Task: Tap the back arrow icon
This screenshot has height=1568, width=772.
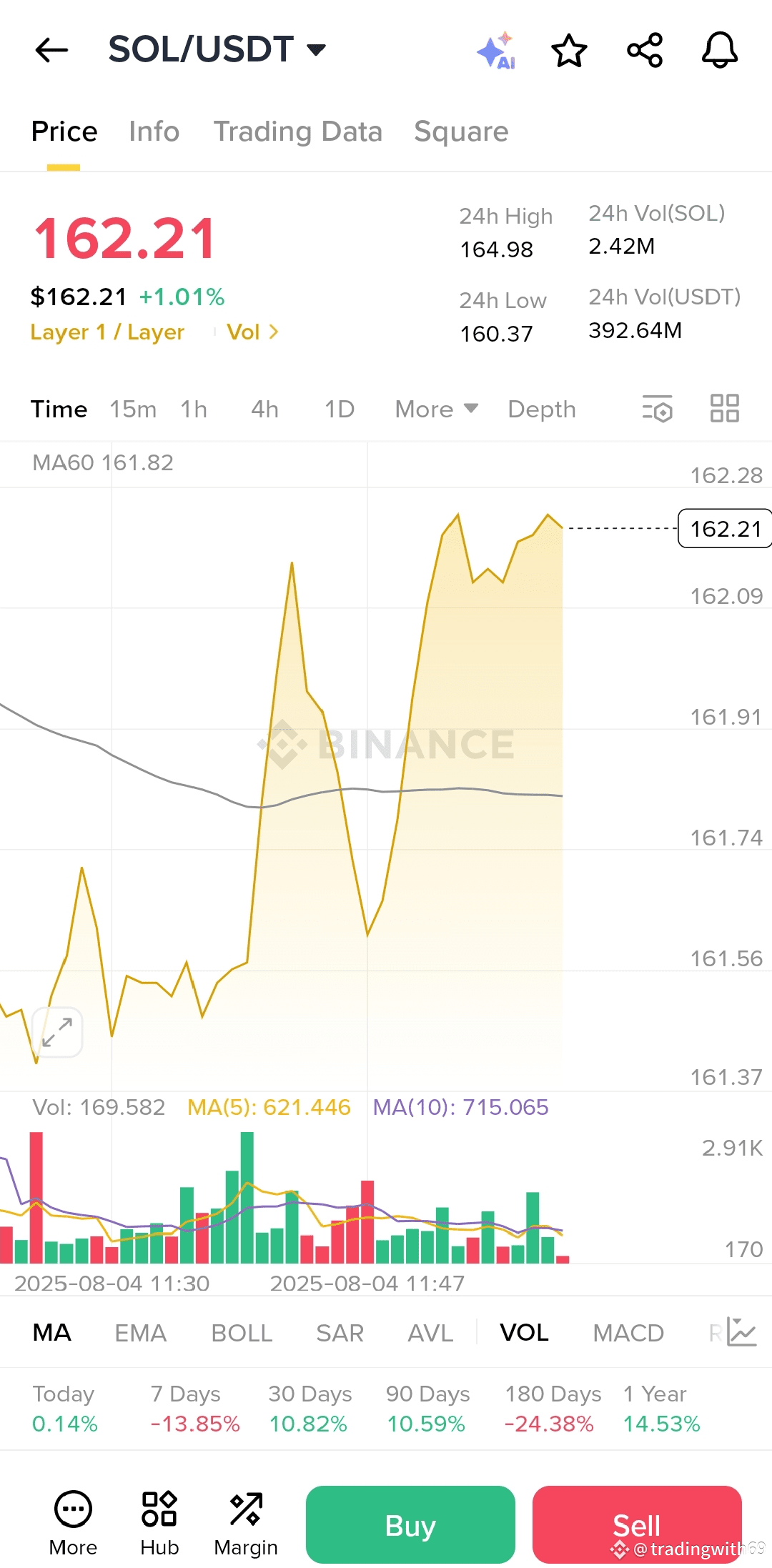Action: tap(51, 50)
